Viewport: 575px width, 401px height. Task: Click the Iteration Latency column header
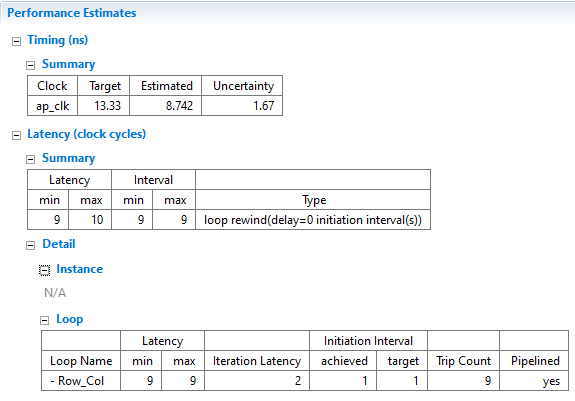[x=257, y=361]
